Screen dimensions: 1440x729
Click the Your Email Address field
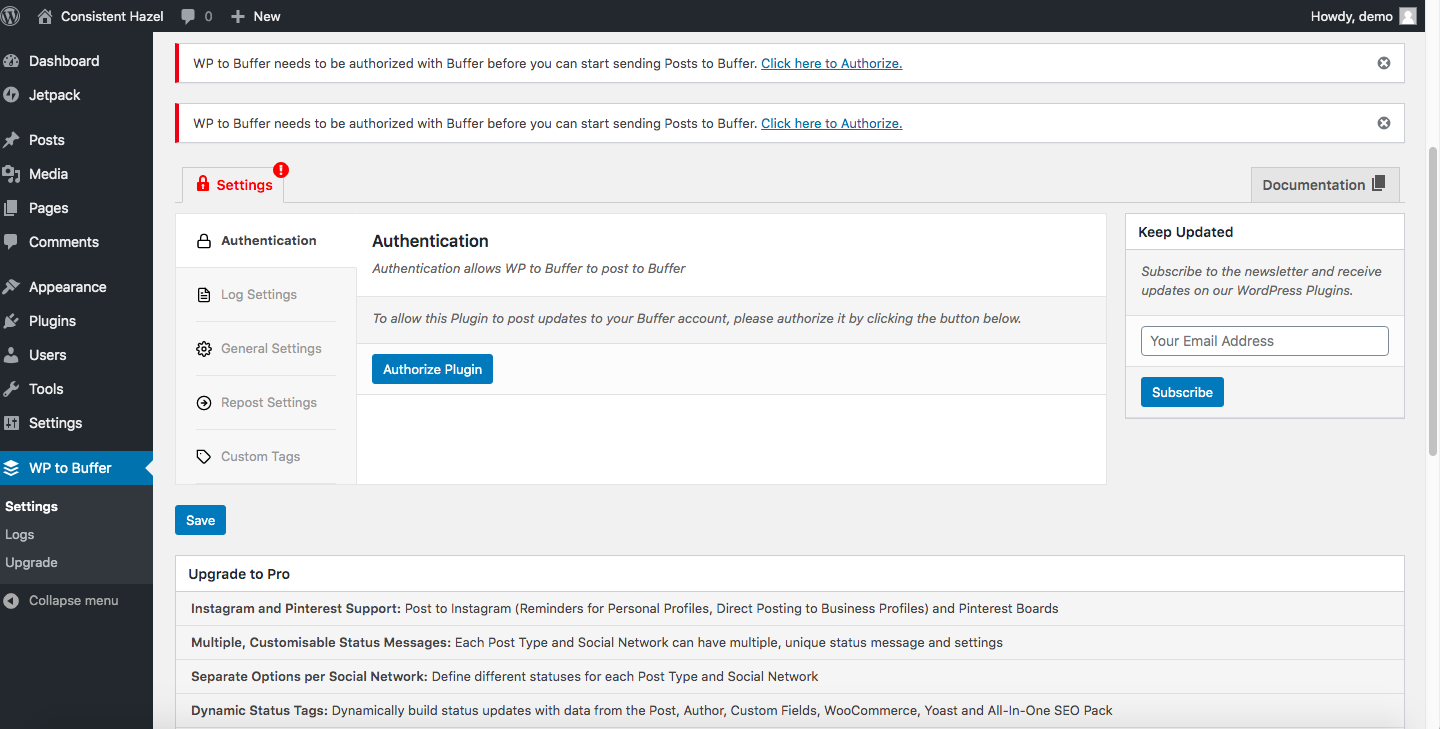[1265, 341]
